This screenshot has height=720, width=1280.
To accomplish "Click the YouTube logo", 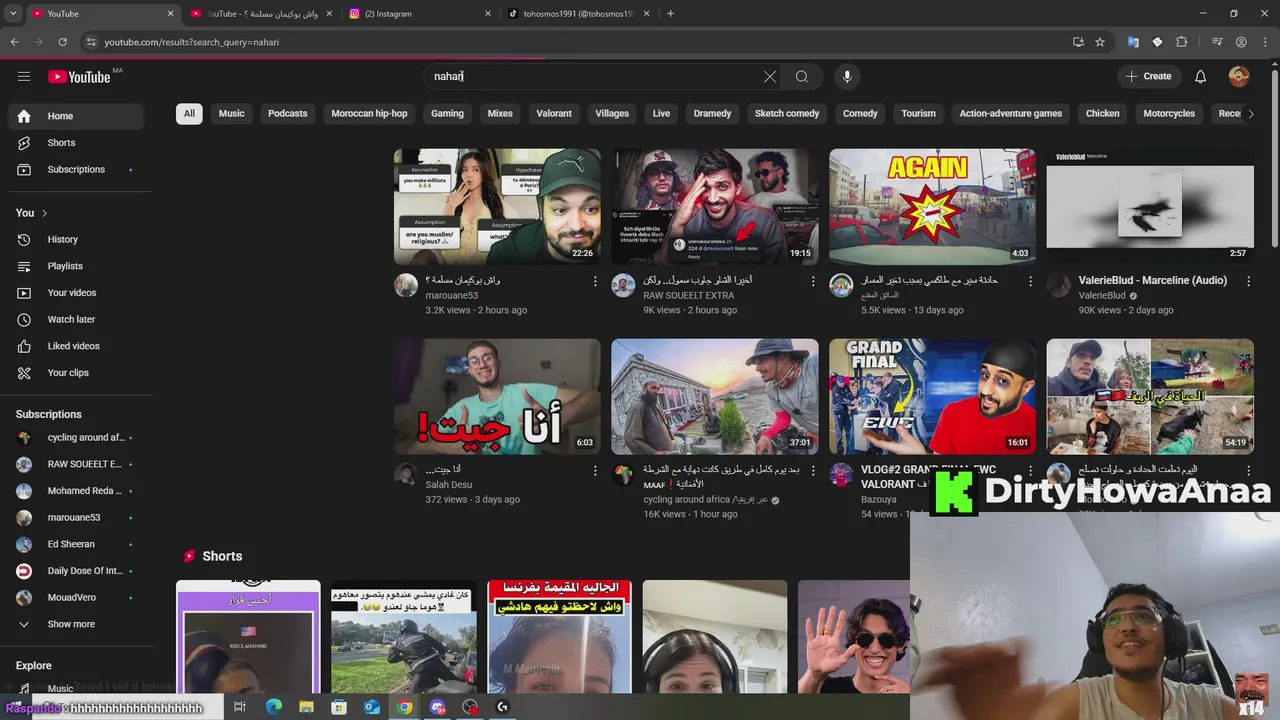I will (x=79, y=77).
